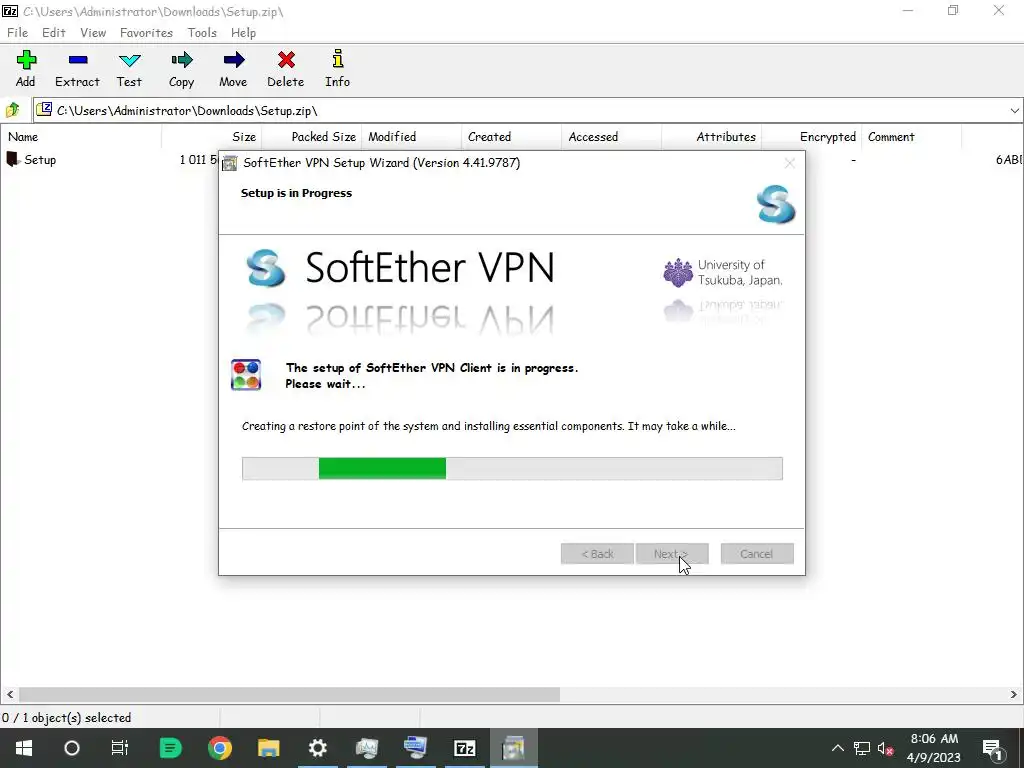Launch Google Chrome from taskbar
Image resolution: width=1024 pixels, height=768 pixels.
(220, 748)
